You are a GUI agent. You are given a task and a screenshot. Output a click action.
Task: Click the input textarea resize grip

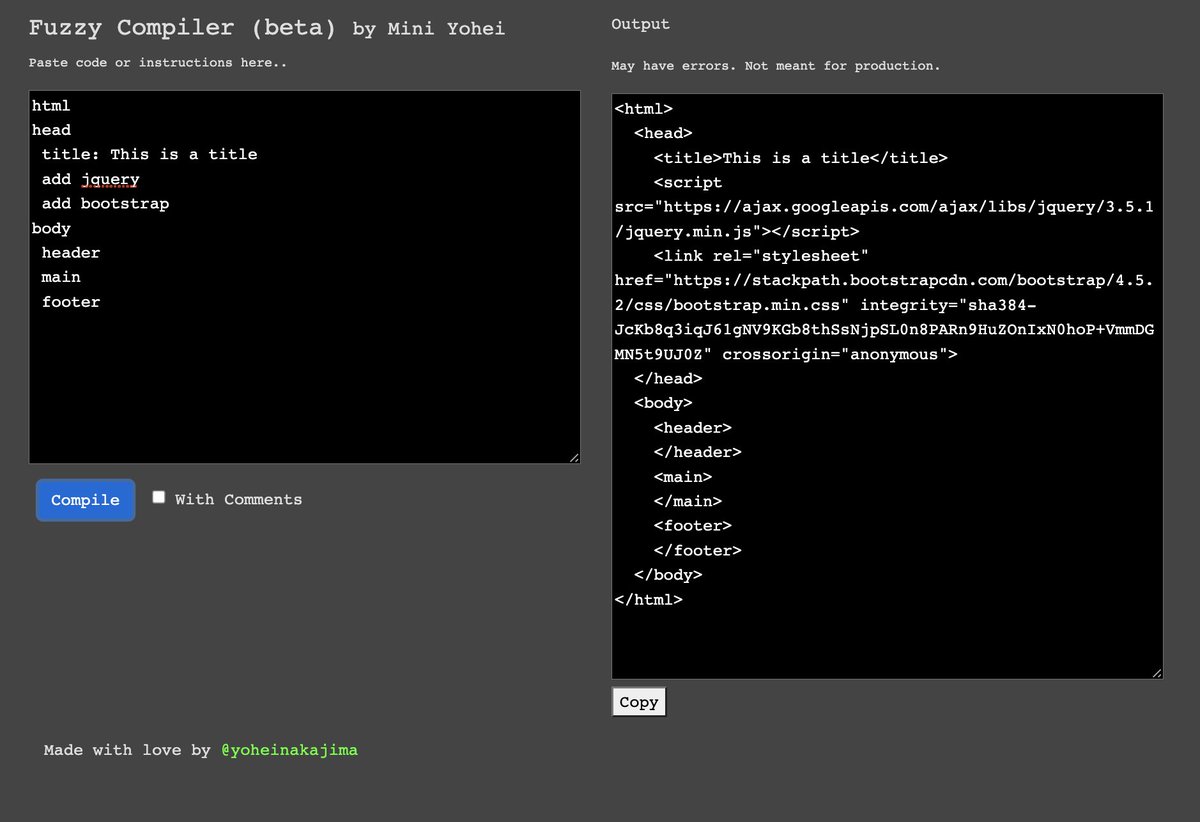(x=575, y=456)
